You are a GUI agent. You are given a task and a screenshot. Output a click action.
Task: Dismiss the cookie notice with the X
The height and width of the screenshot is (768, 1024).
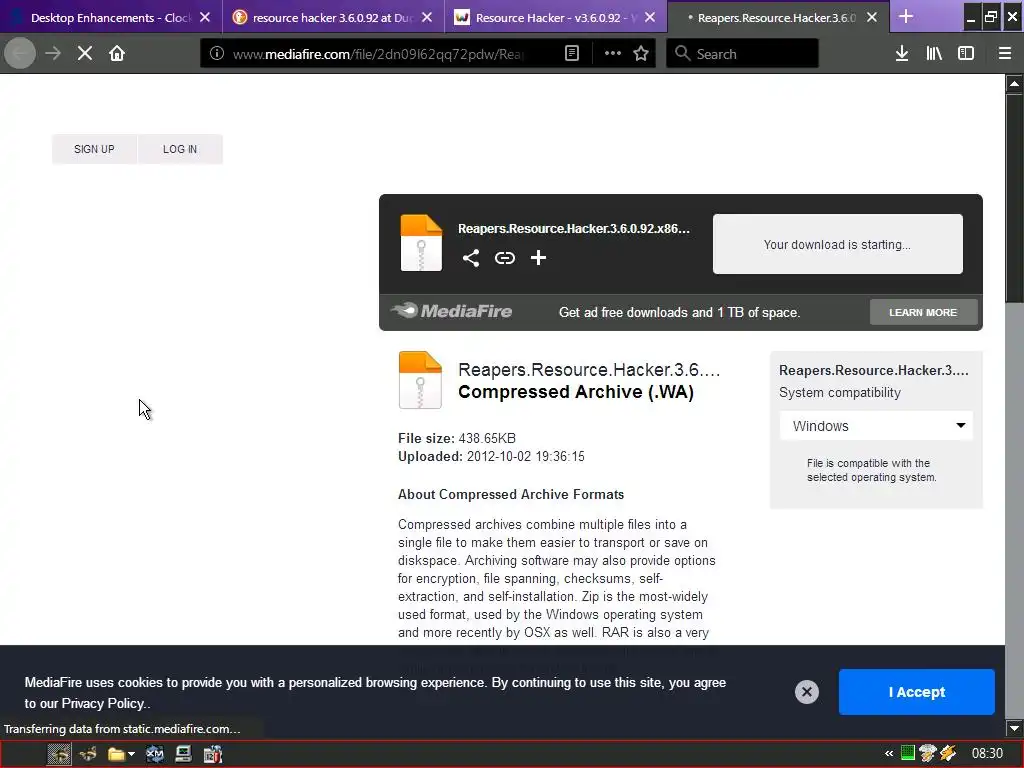coord(807,692)
